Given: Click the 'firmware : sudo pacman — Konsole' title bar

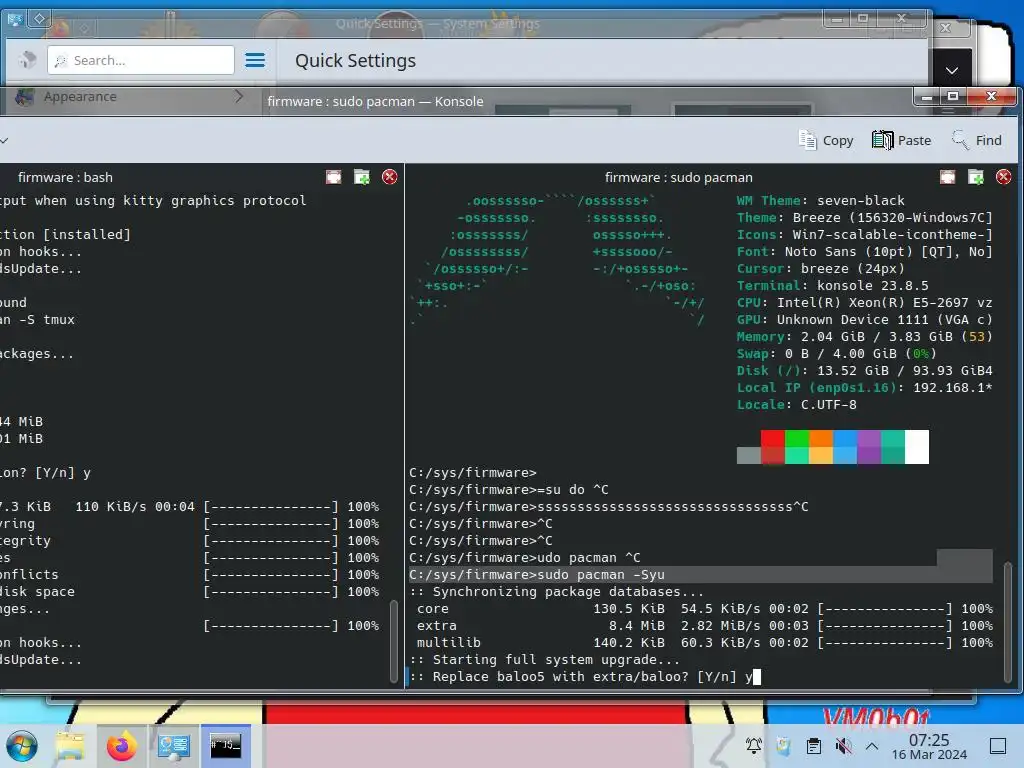Looking at the screenshot, I should (375, 101).
